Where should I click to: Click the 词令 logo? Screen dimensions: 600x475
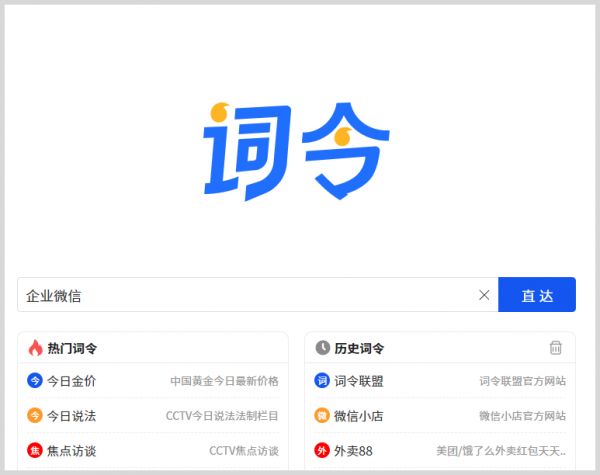296,152
